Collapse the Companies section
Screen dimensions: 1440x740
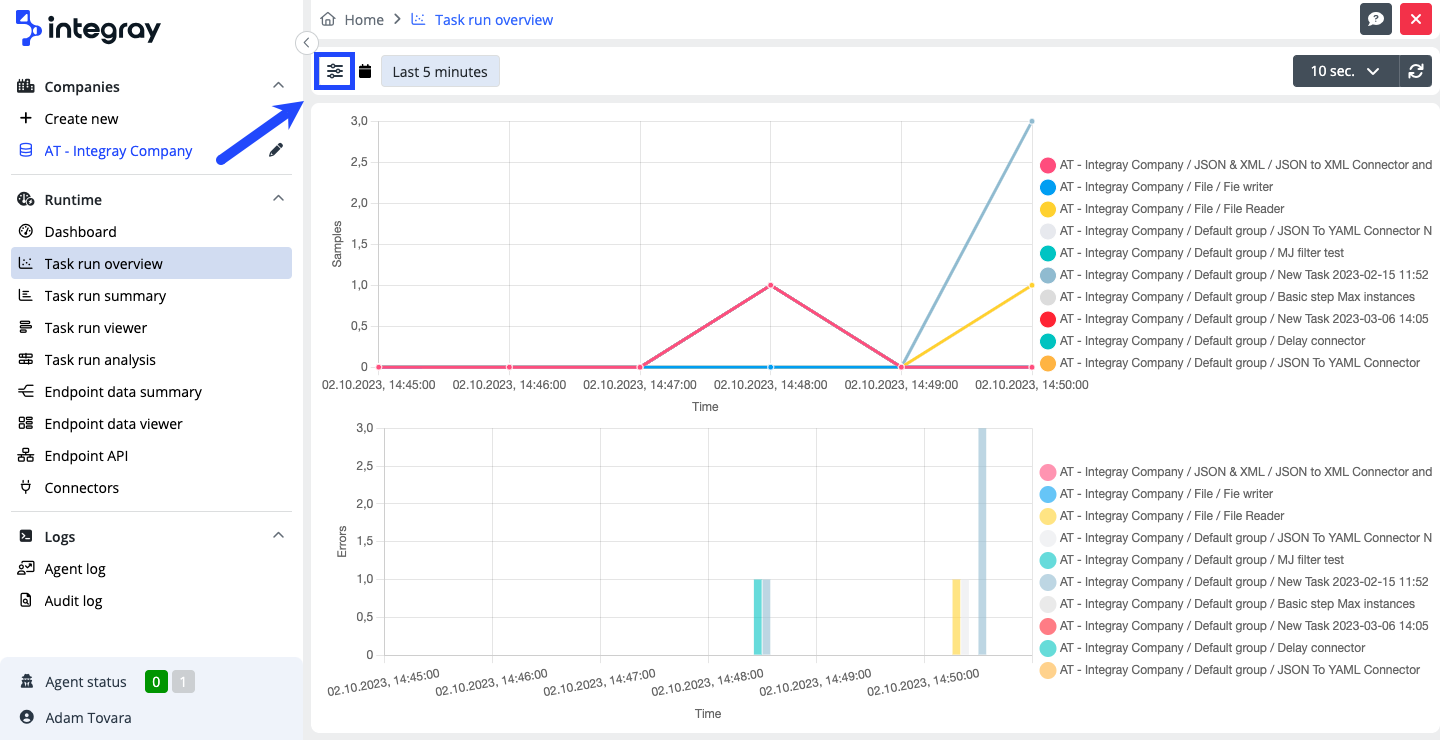point(278,86)
